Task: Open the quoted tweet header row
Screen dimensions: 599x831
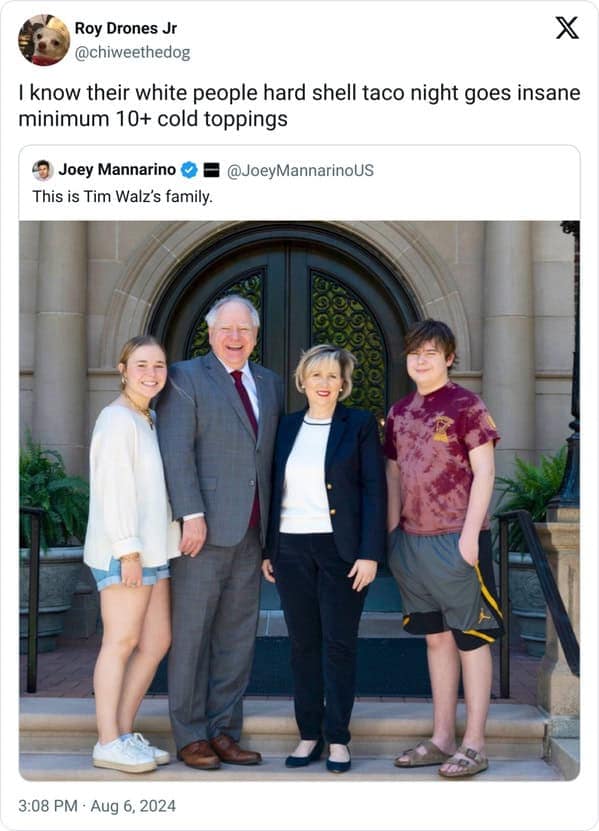Action: pos(300,170)
